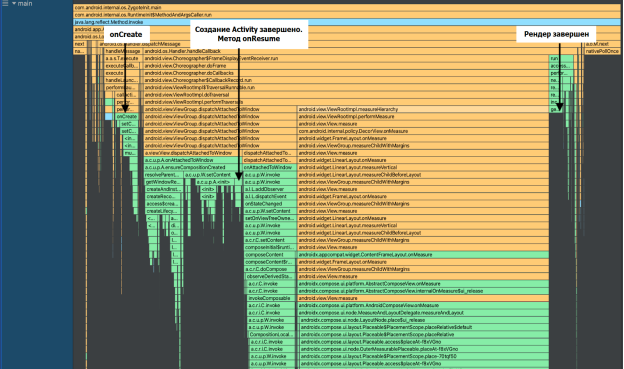This screenshot has height=369, width=624.
Task: Select the Choreographer.doFrame call bar
Action: tap(346, 66)
